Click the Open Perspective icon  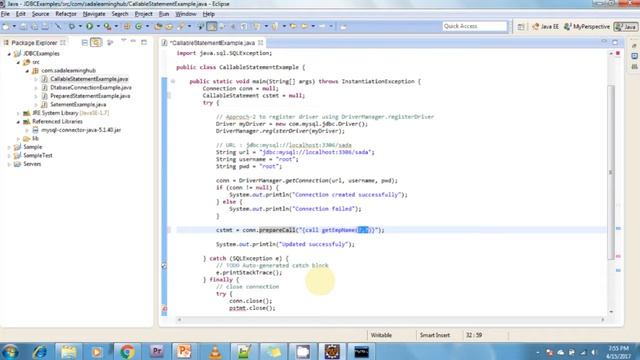[x=521, y=27]
